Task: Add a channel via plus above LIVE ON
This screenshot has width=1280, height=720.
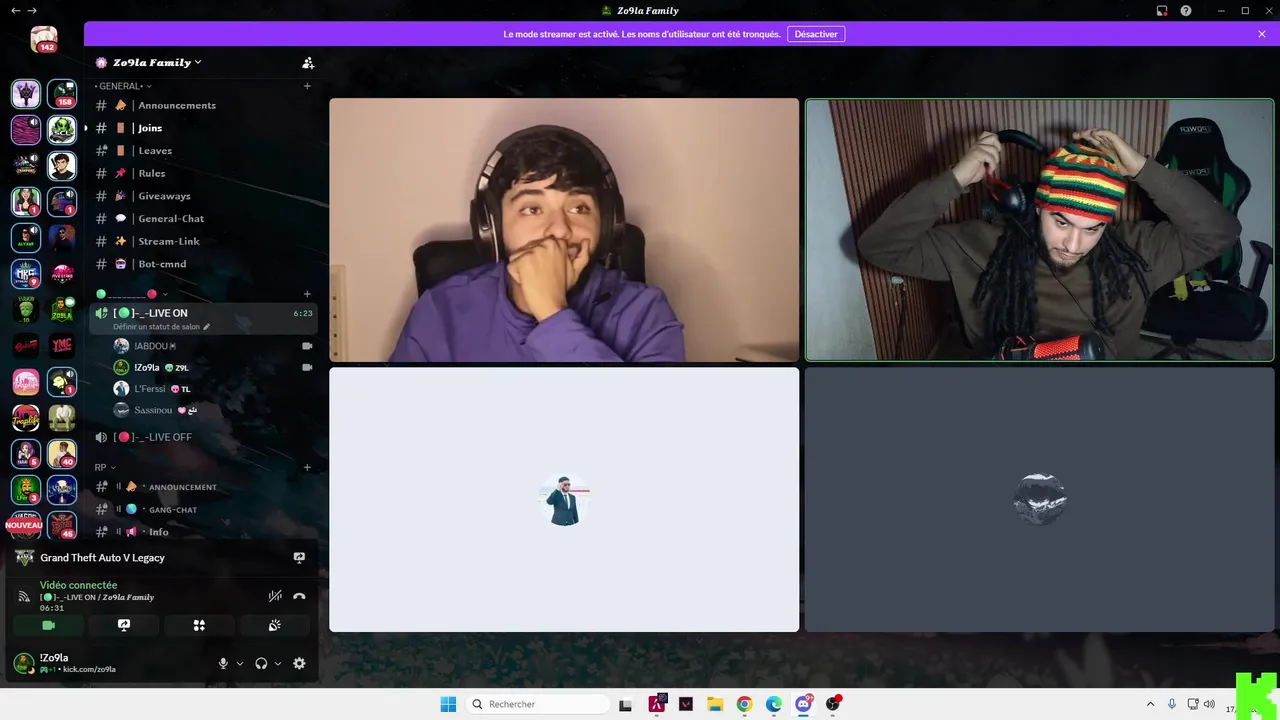Action: click(307, 294)
